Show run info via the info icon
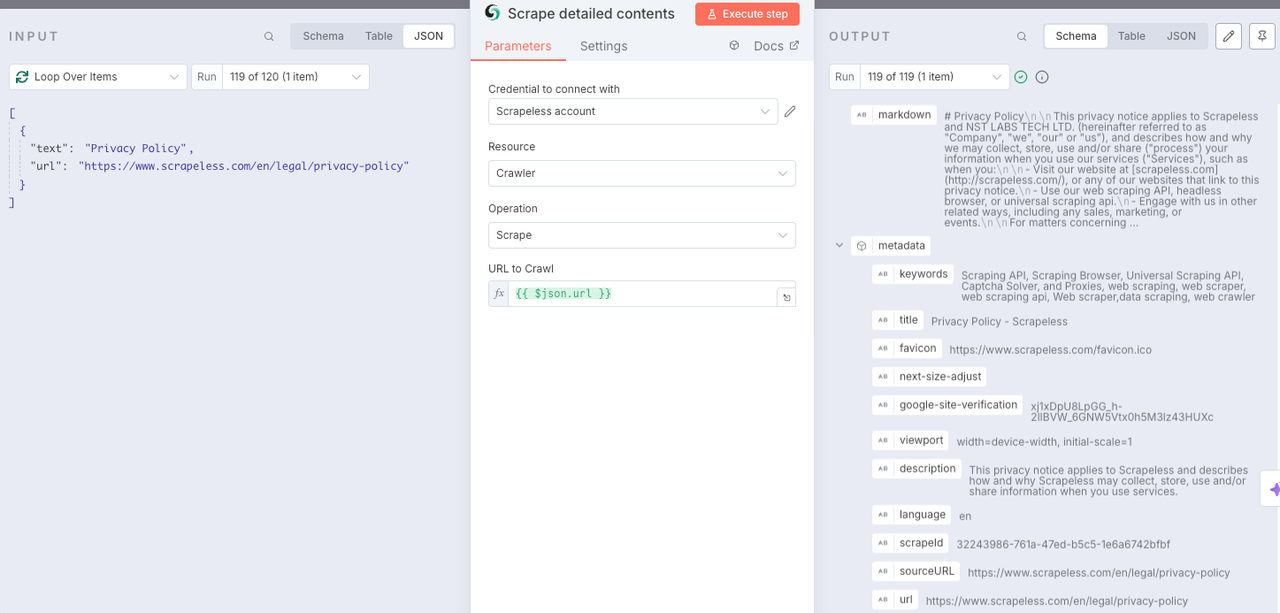The height and width of the screenshot is (613, 1280). [1042, 77]
